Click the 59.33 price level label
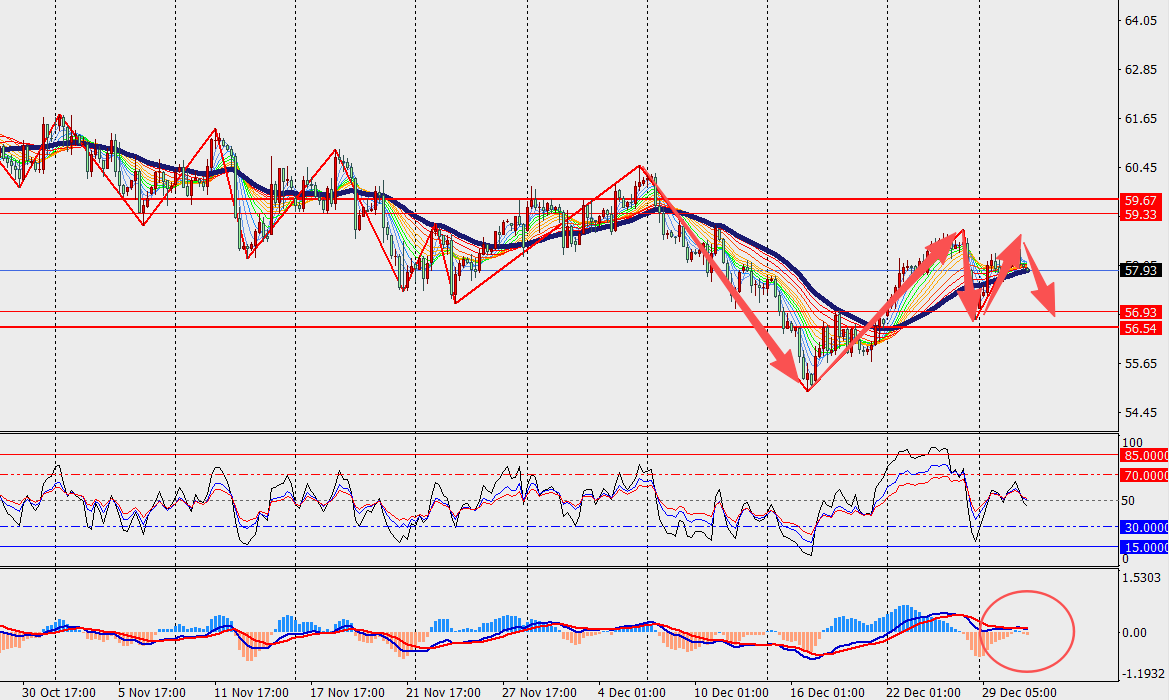This screenshot has height=700, width=1169. [x=1141, y=214]
